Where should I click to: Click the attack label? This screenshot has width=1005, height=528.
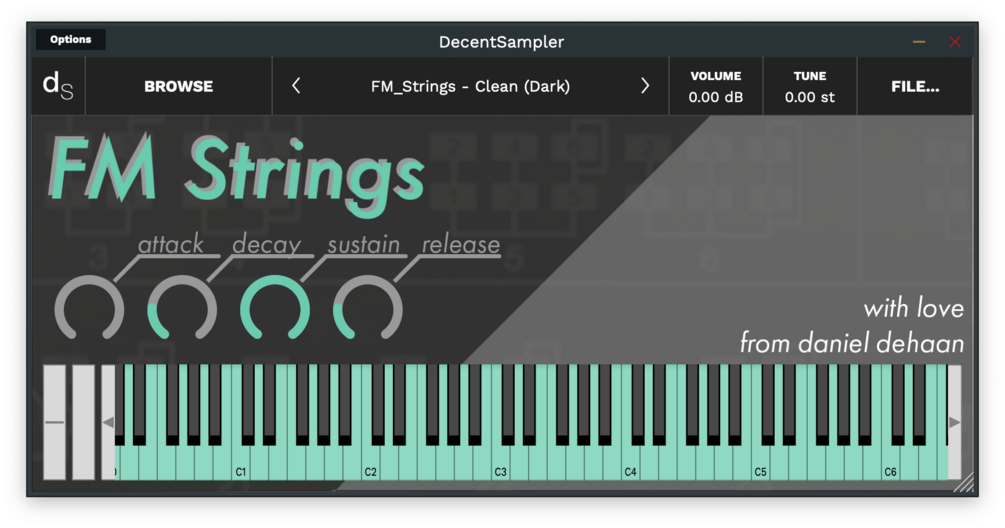point(170,244)
